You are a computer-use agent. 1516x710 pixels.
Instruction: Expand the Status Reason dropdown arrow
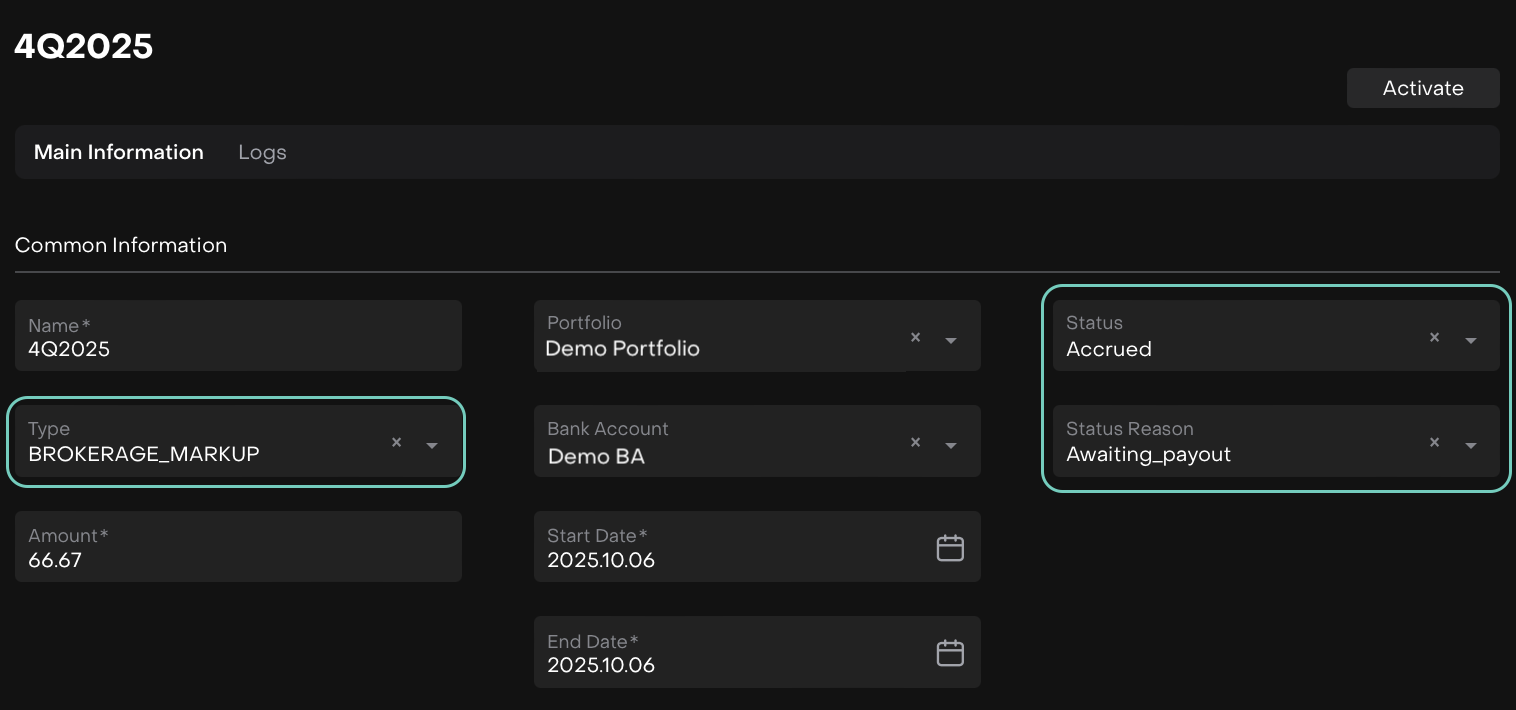tap(1470, 445)
